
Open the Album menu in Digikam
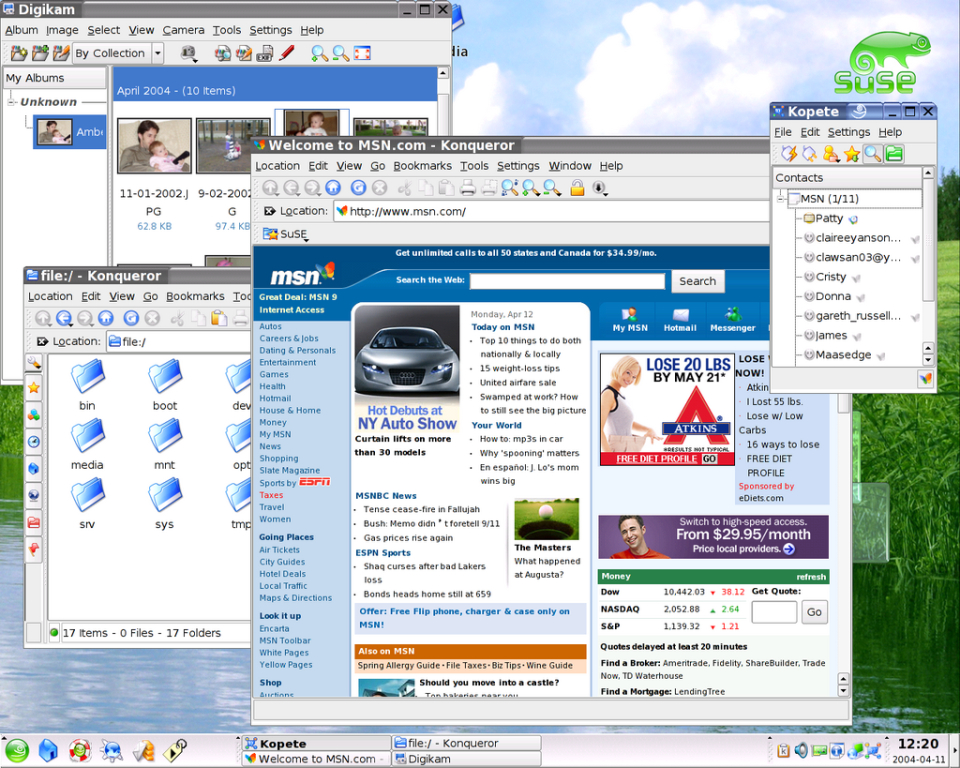pyautogui.click(x=21, y=30)
